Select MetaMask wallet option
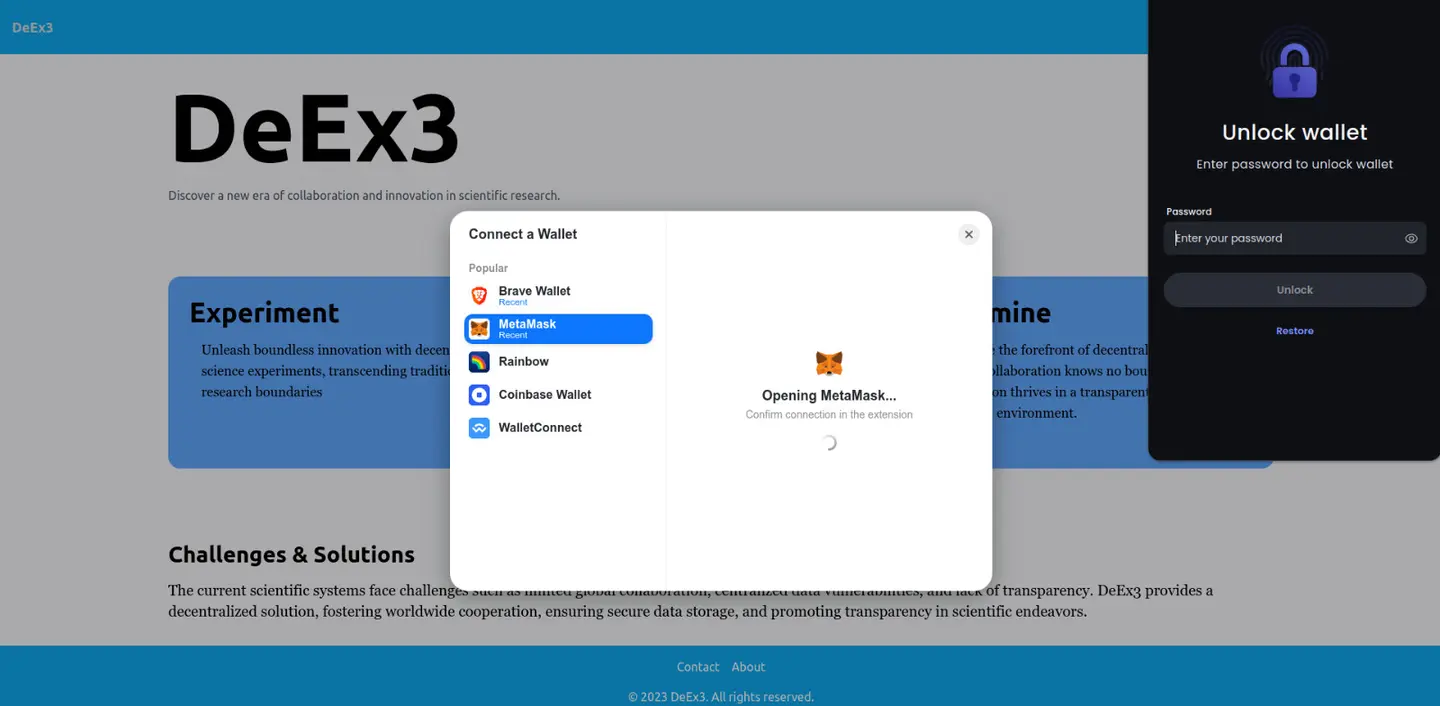Viewport: 1440px width, 706px height. (558, 329)
